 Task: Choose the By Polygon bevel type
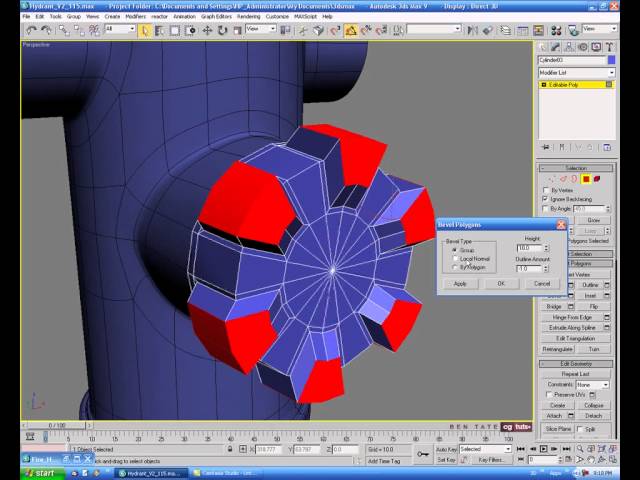tap(456, 267)
